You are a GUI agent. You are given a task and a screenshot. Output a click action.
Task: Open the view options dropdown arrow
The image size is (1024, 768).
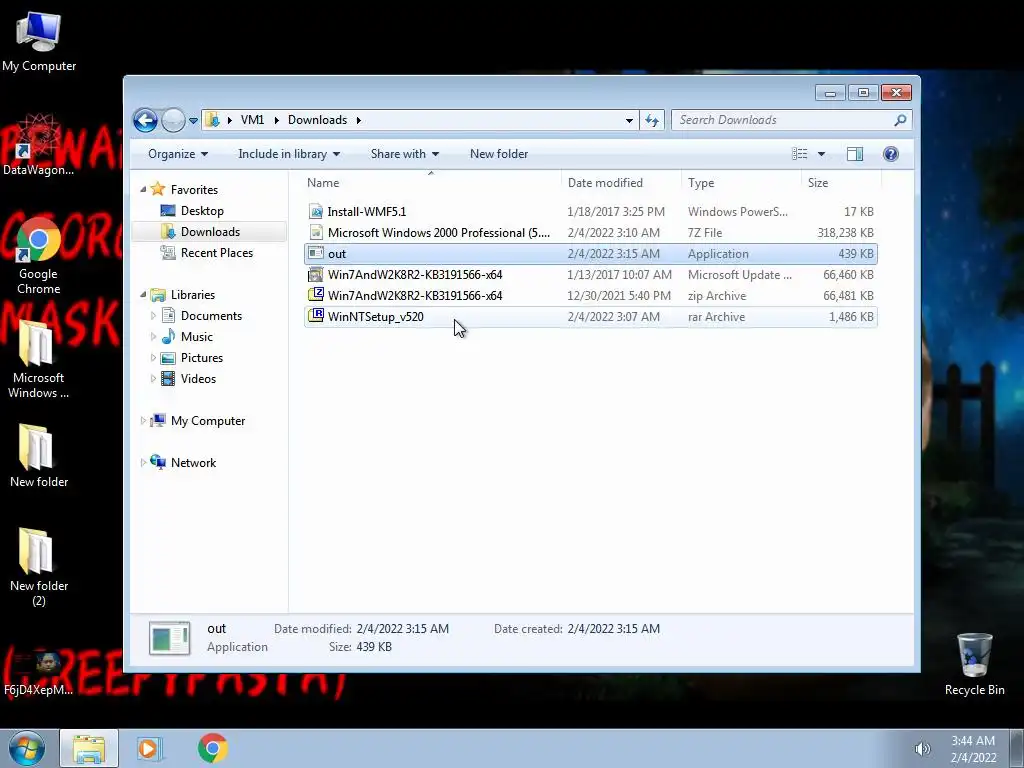coord(822,154)
